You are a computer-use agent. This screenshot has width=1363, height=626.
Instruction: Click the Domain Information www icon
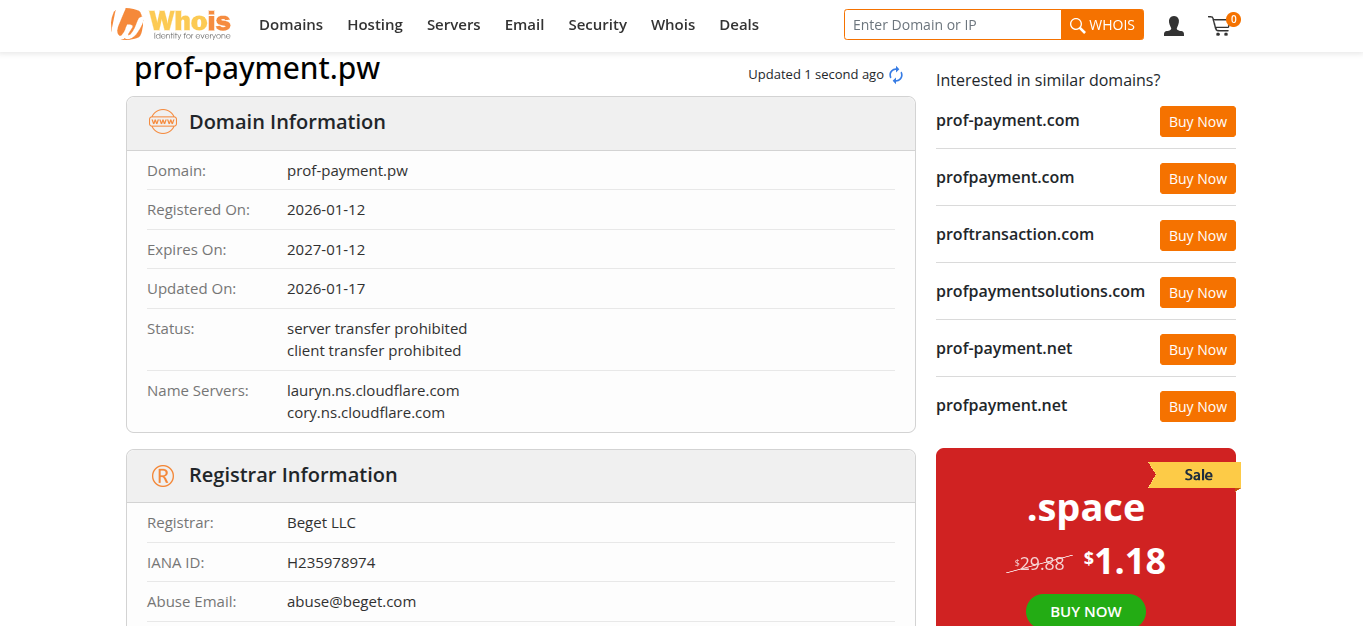(162, 122)
